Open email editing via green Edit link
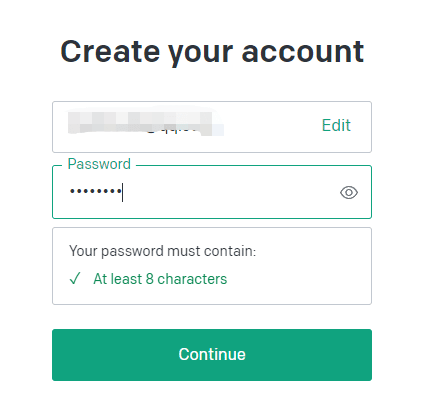Screen dimensions: 429x394 336,125
